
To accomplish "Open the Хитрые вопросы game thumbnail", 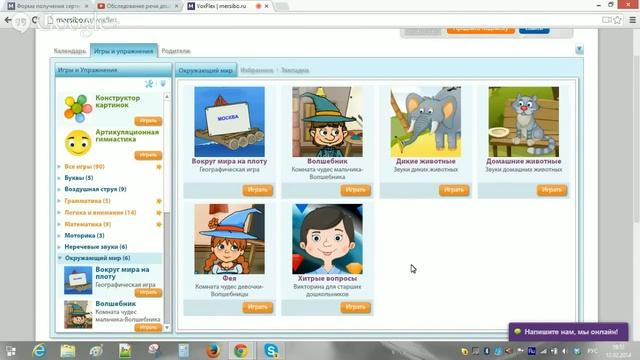I will coord(327,239).
